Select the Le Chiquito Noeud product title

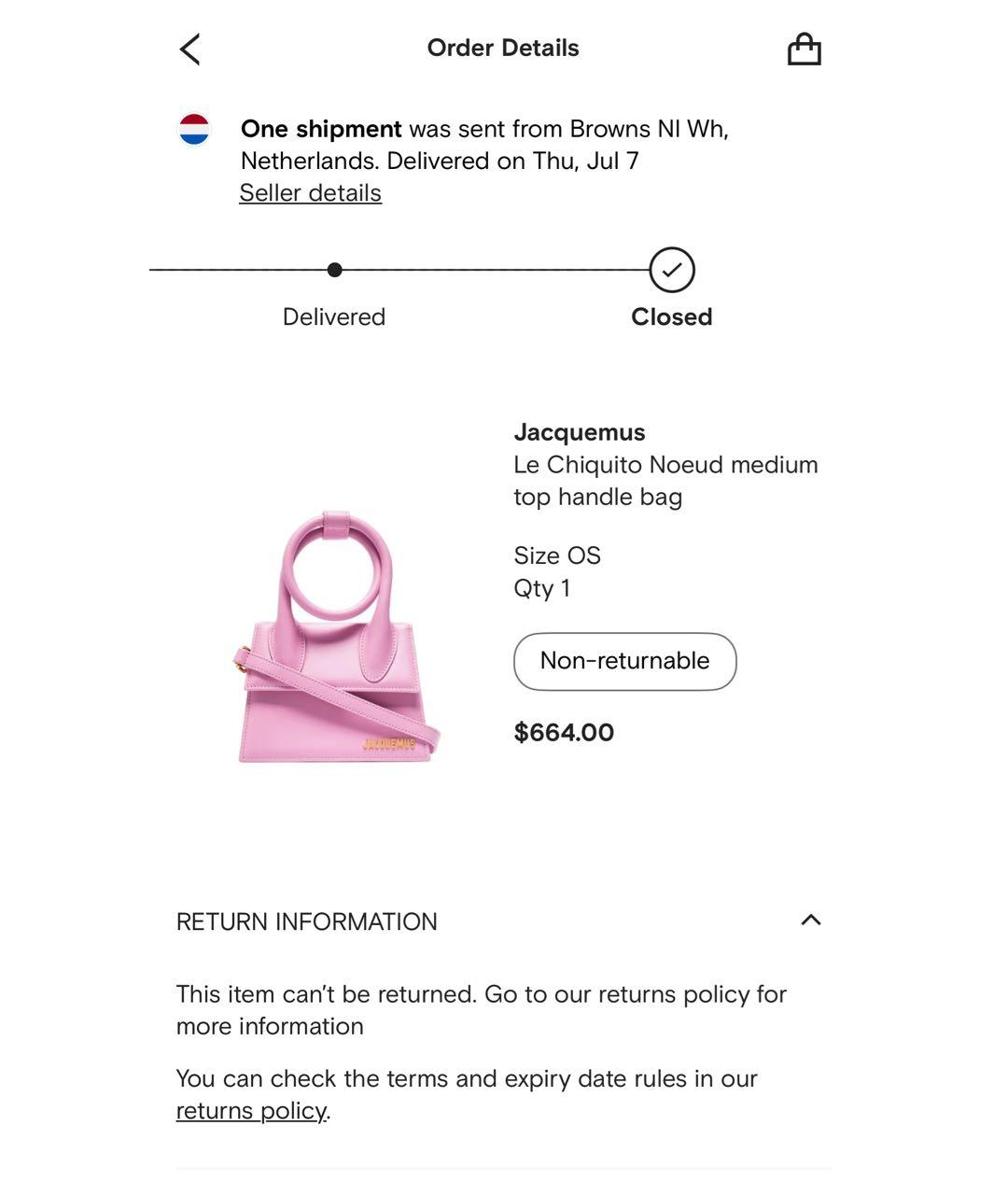[x=665, y=481]
